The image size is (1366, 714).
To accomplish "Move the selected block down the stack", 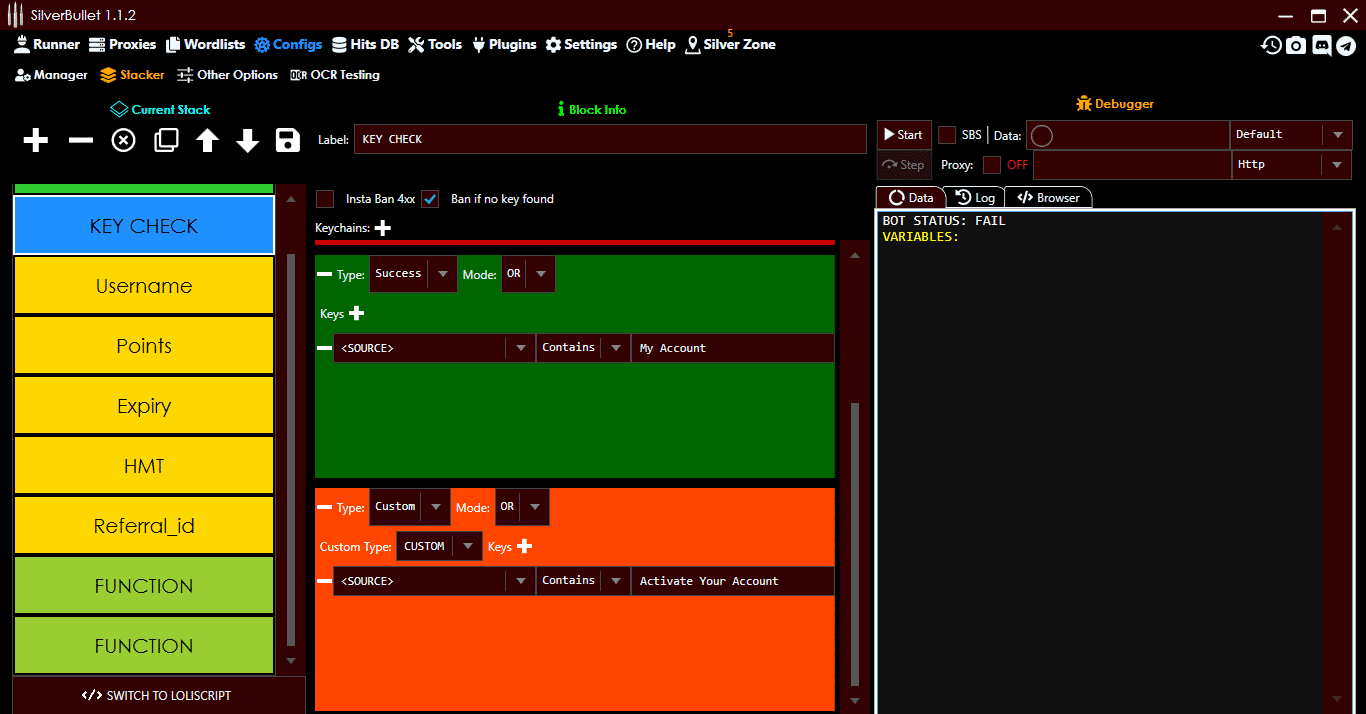I will click(246, 140).
